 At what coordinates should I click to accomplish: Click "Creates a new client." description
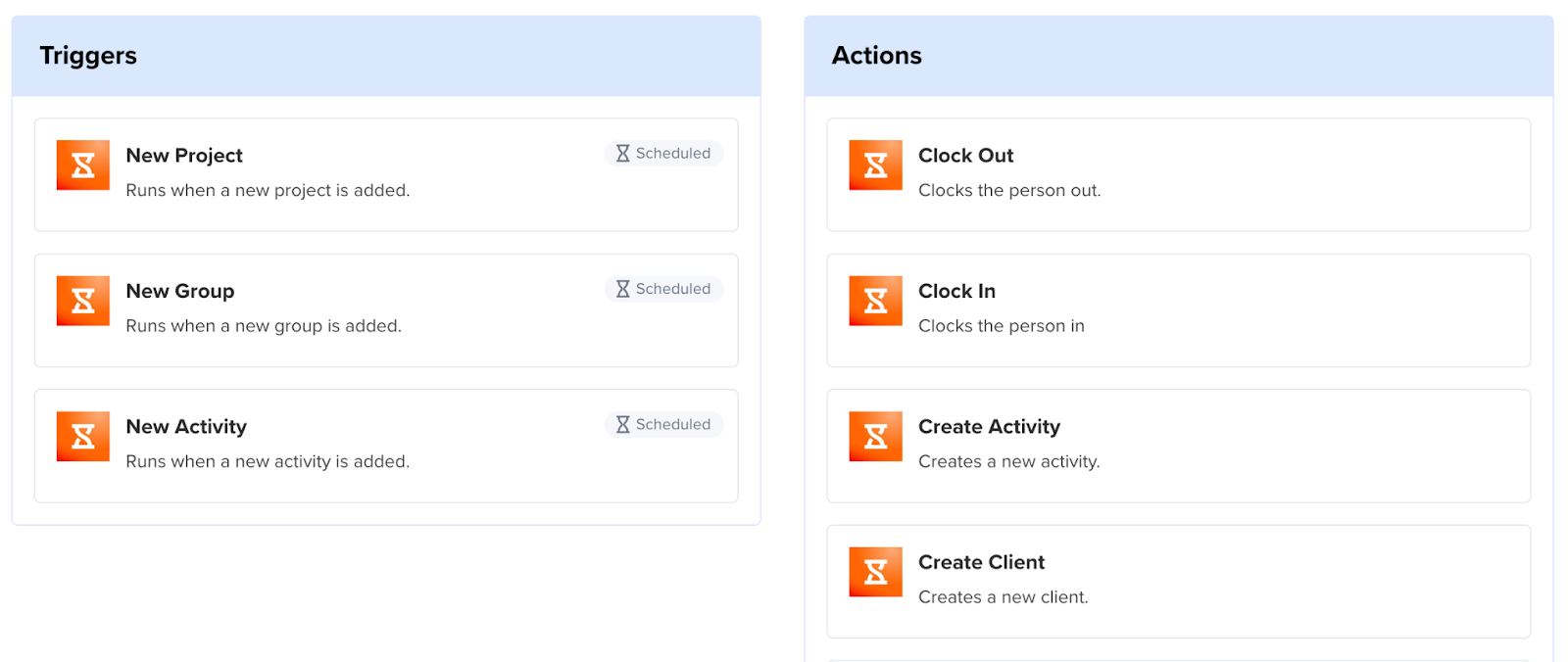click(x=1004, y=597)
